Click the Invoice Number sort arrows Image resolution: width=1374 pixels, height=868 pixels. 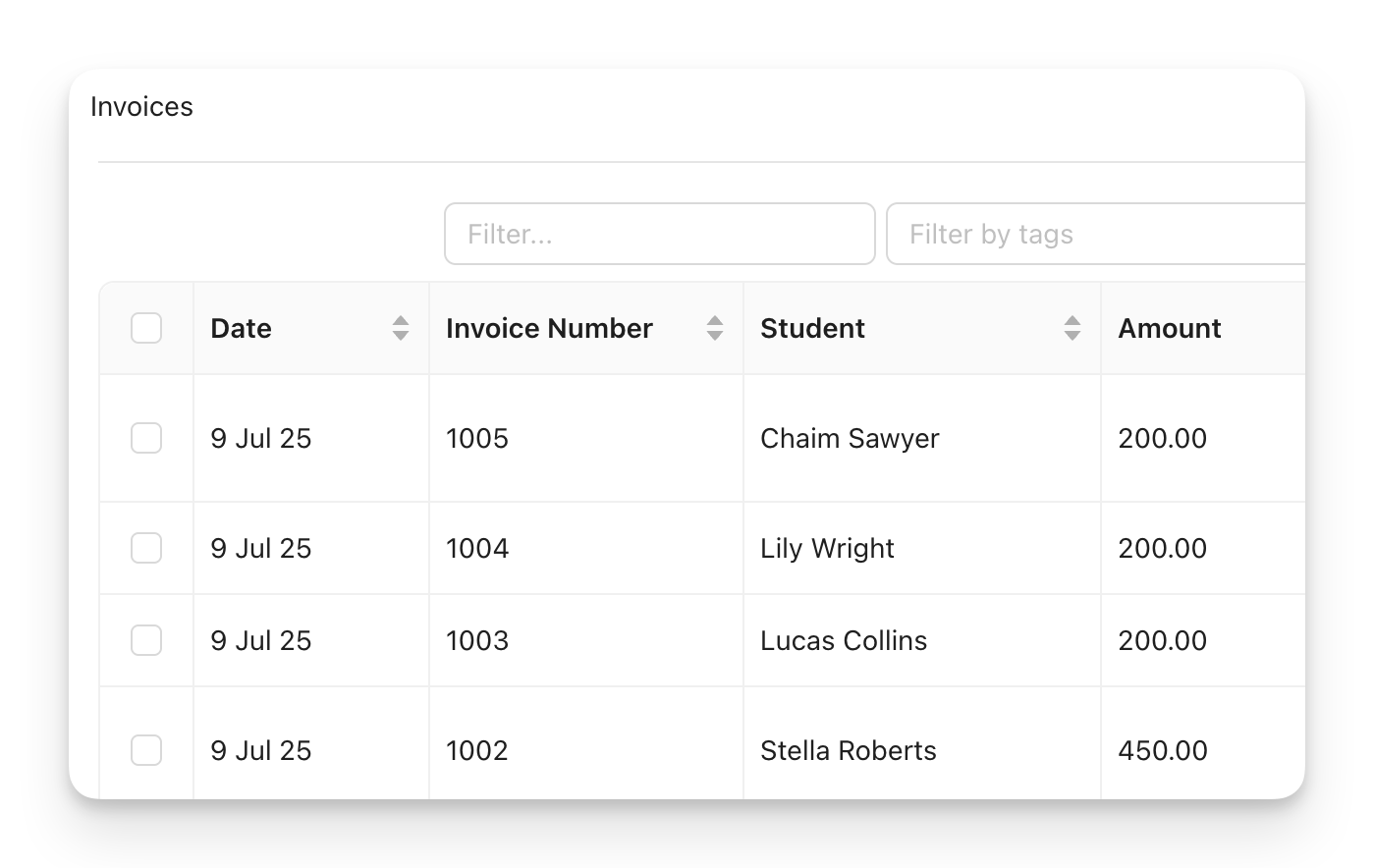tap(713, 328)
